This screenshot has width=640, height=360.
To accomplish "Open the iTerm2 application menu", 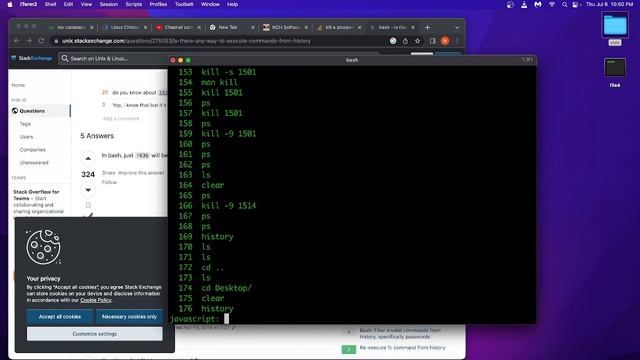I will [29, 4].
